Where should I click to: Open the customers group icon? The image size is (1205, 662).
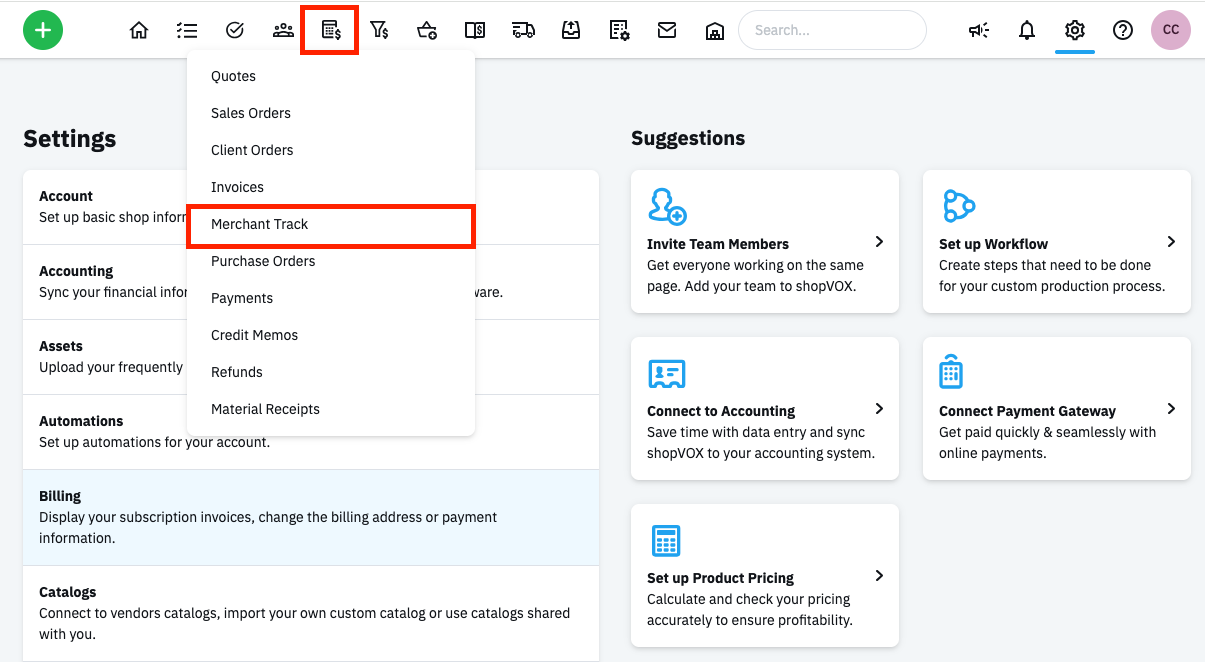click(x=283, y=30)
